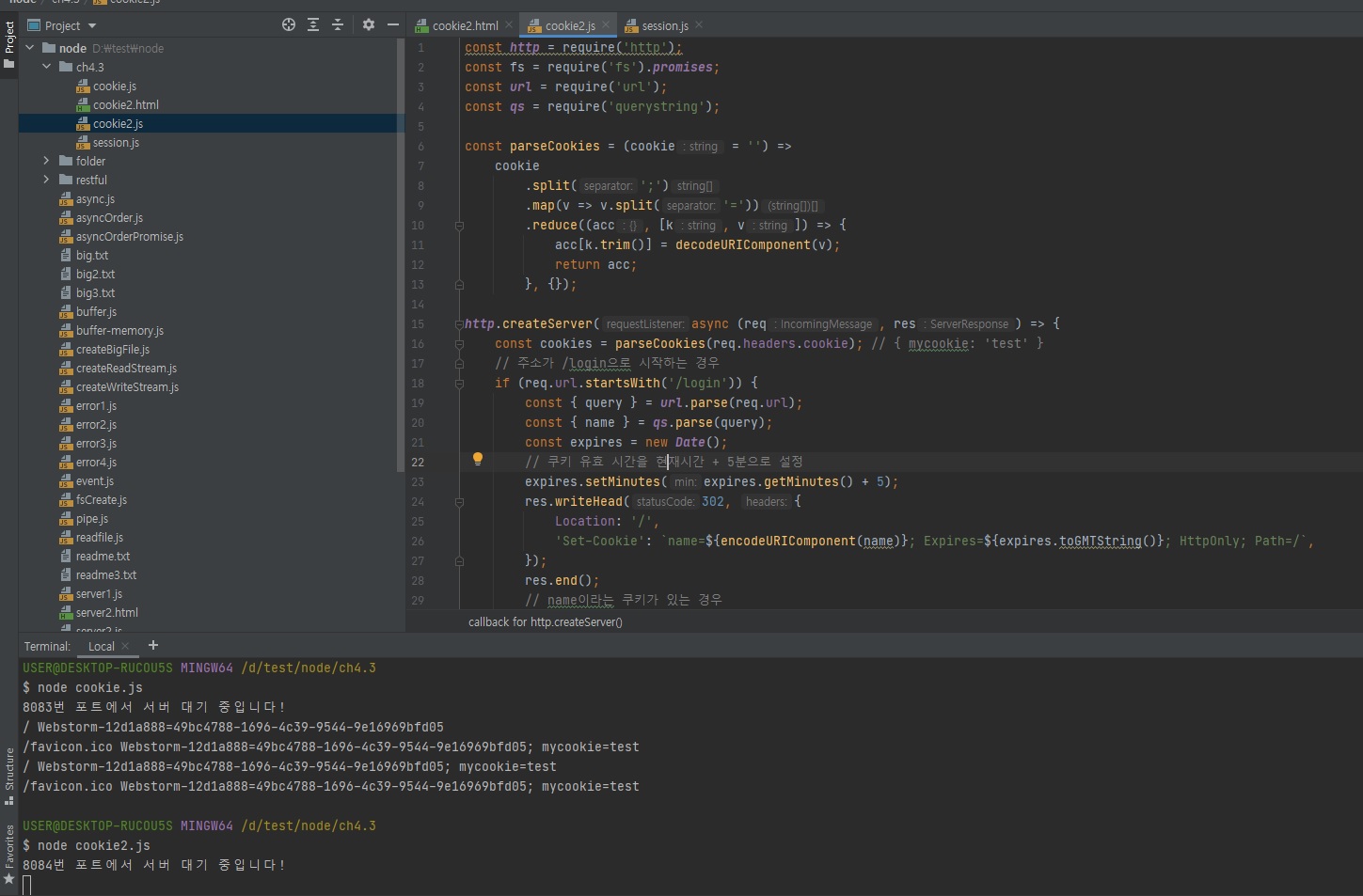This screenshot has height=896, width=1363.
Task: Click the Expand All icon in Project panel
Action: (313, 25)
